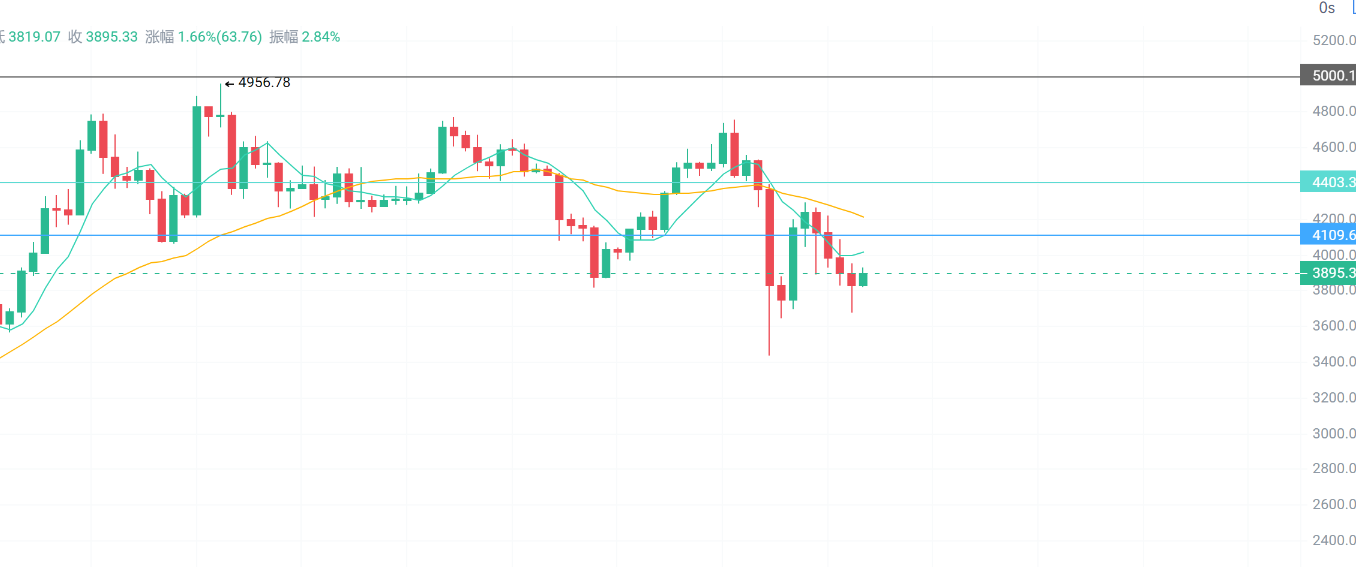
Task: Select the green 3895.3 current price label
Action: [1328, 273]
